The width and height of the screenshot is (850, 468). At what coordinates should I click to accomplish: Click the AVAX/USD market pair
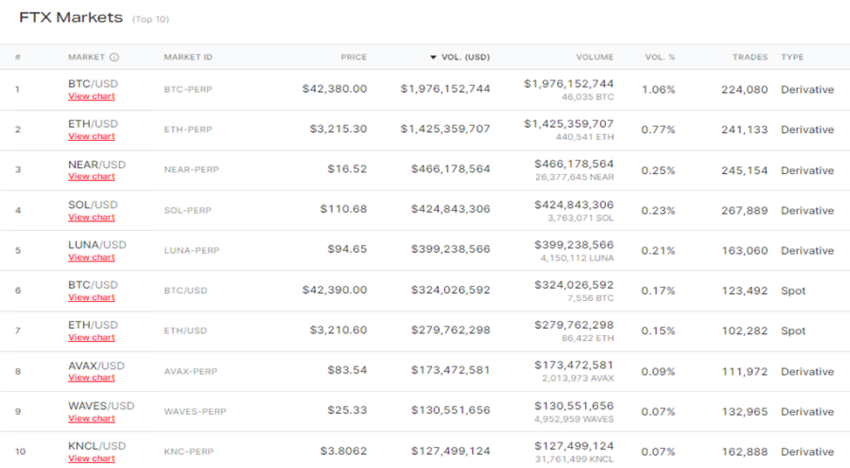point(97,366)
